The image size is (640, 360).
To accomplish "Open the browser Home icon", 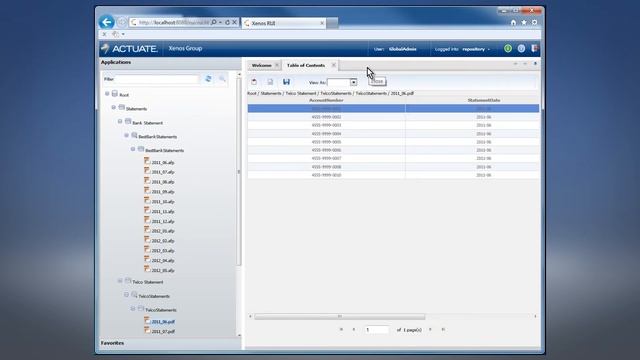I will 513,22.
